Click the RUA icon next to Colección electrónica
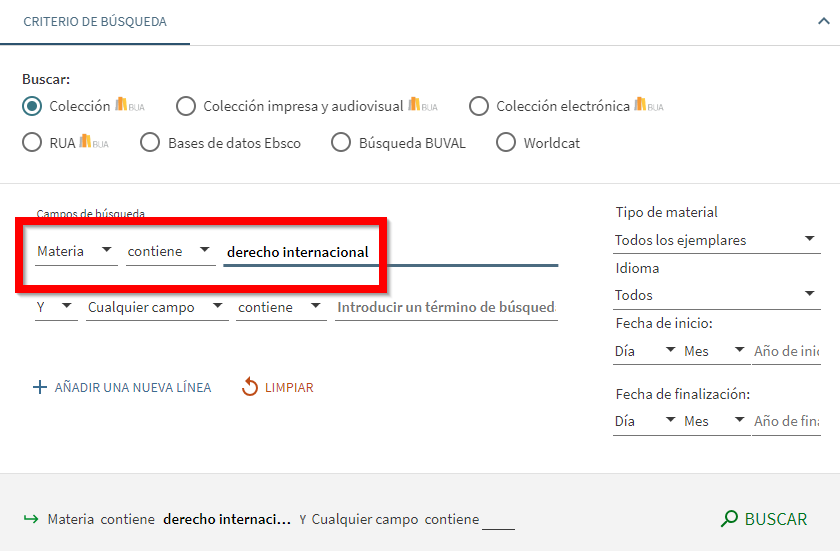 [x=648, y=105]
